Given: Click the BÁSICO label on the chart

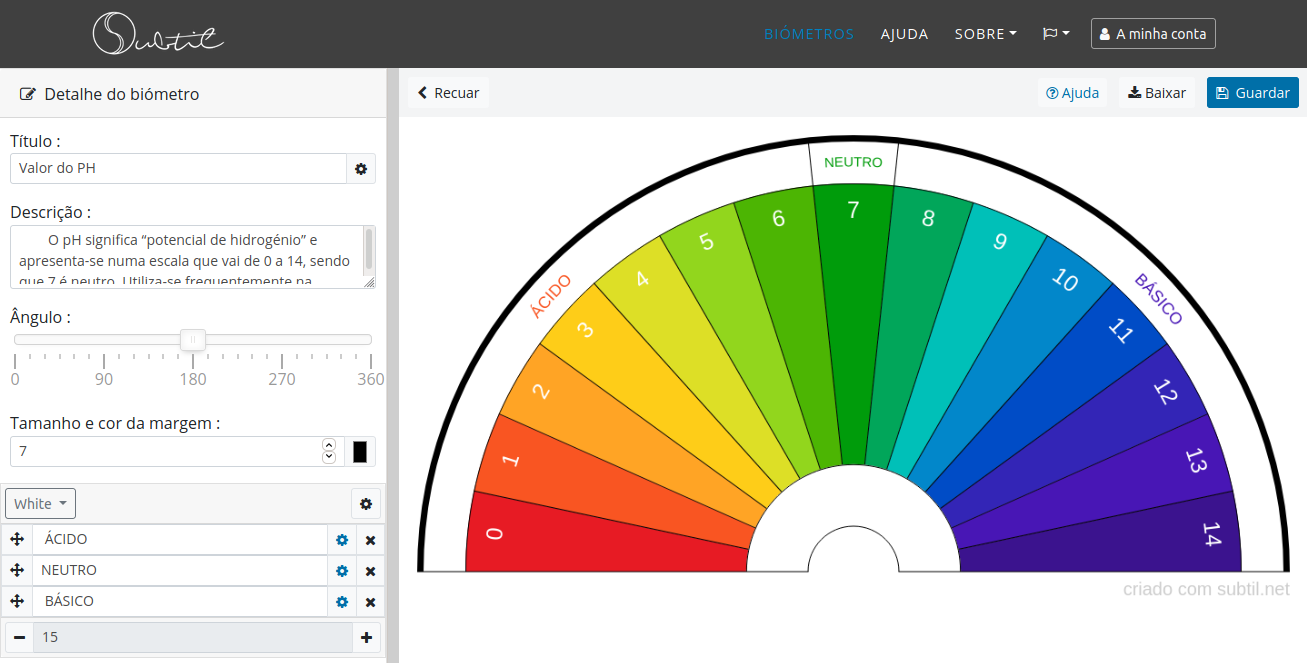Looking at the screenshot, I should 1158,299.
